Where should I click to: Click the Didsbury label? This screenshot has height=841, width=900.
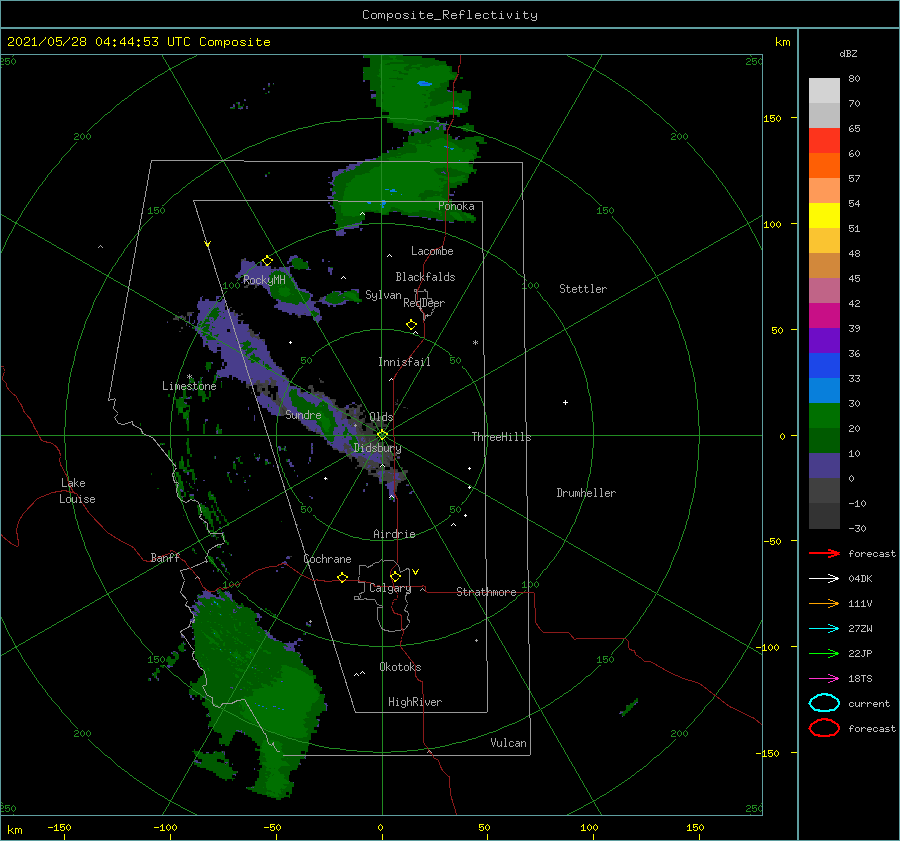[x=377, y=448]
